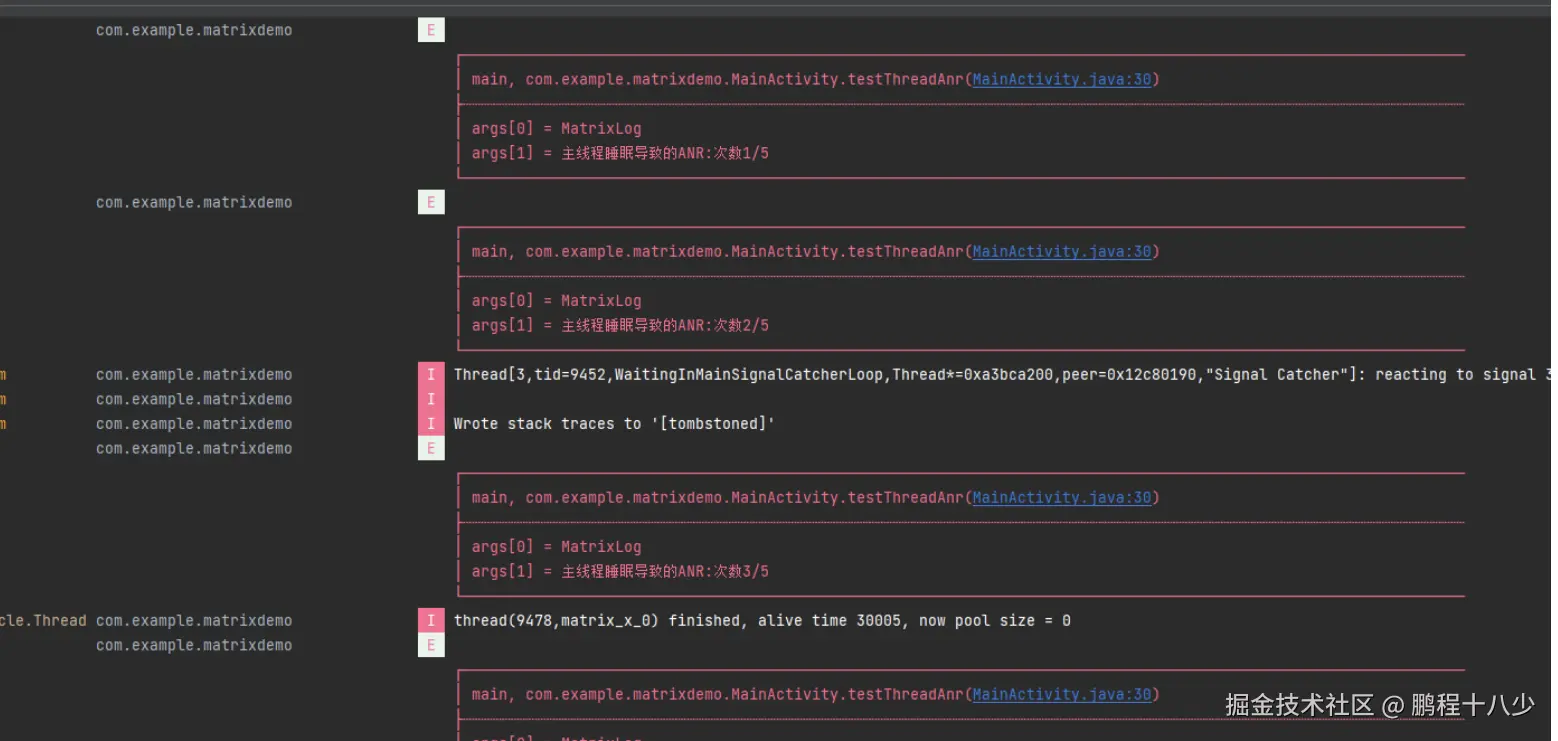Click the E badge below the matrix_x_0 finished line
This screenshot has width=1558, height=741.
(x=431, y=646)
